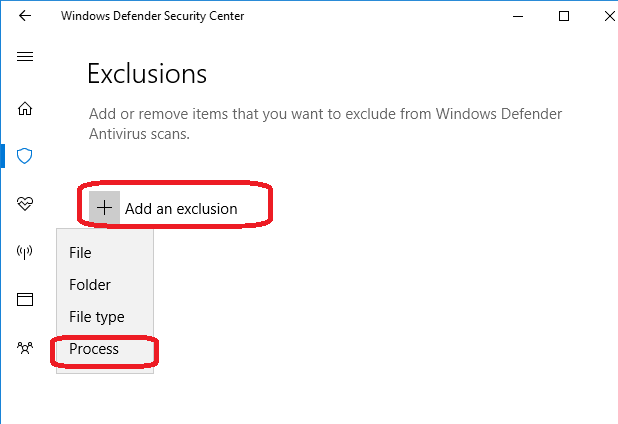The height and width of the screenshot is (424, 618).
Task: Click the Exclusions page heading
Action: pyautogui.click(x=147, y=74)
